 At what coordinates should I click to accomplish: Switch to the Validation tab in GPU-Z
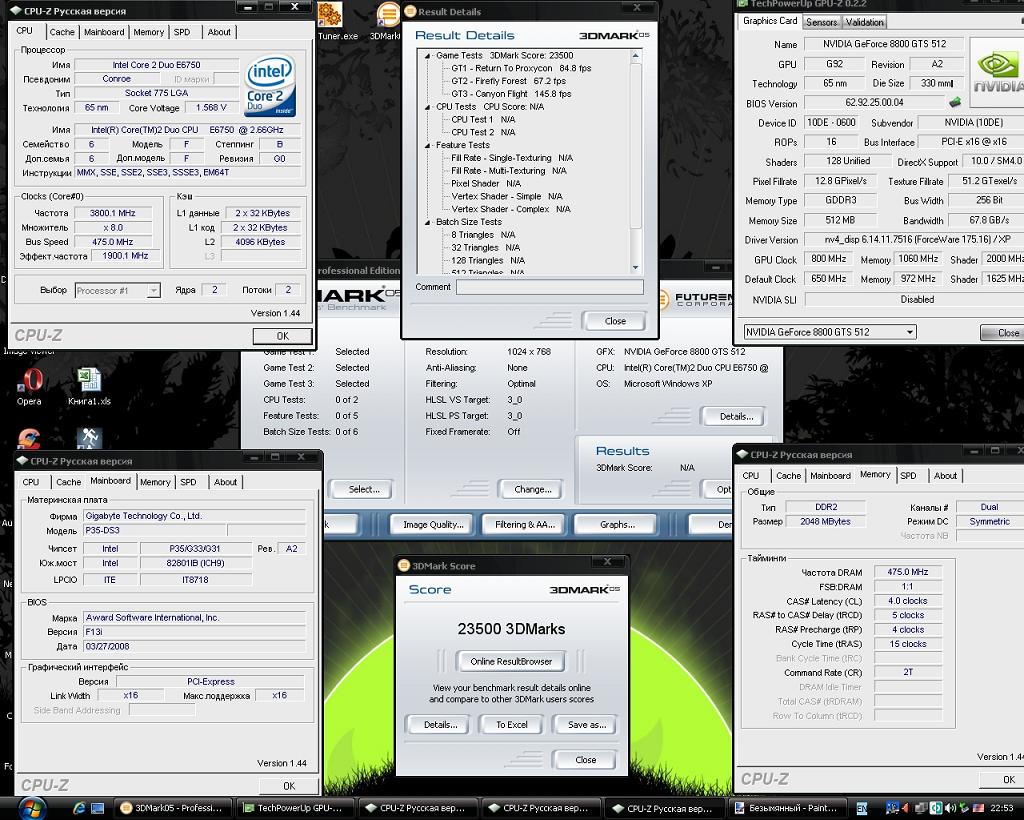(864, 22)
